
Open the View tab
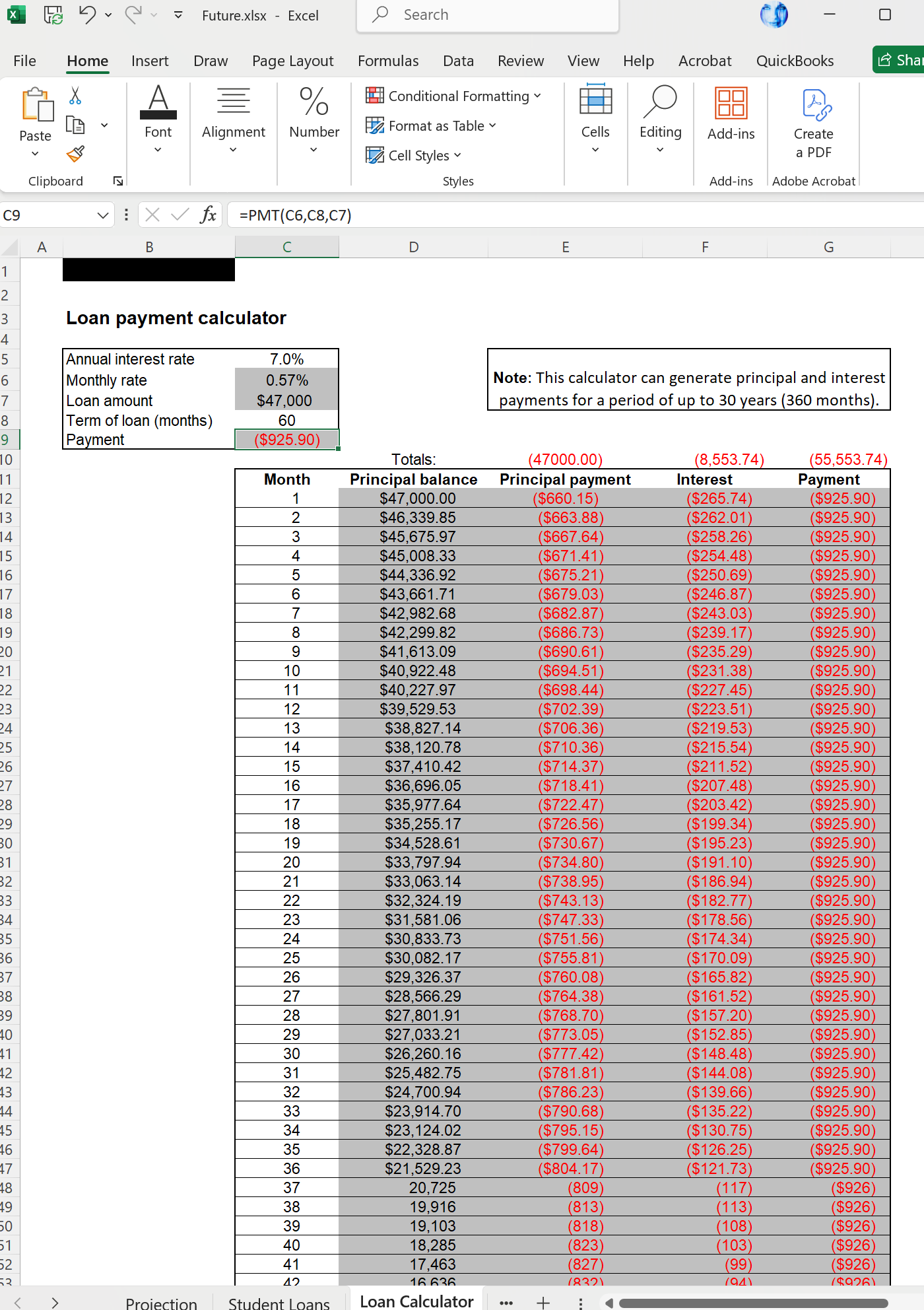pyautogui.click(x=583, y=61)
